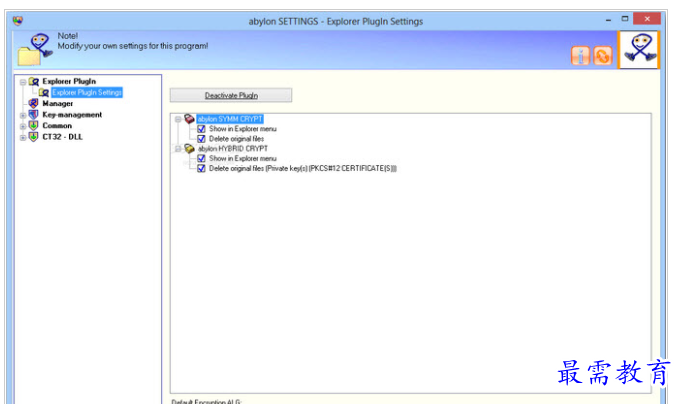Select Explorer PlugIn root label

[x=69, y=81]
